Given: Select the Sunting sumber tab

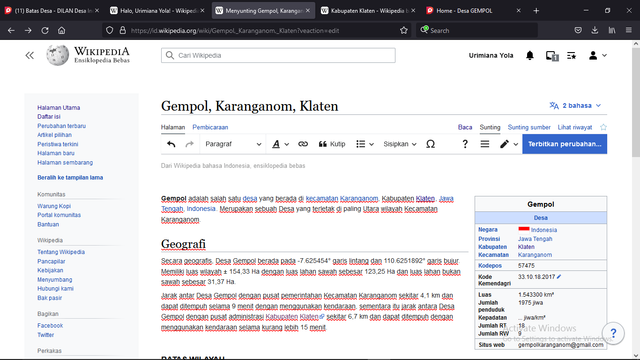Looking at the screenshot, I should [529, 127].
